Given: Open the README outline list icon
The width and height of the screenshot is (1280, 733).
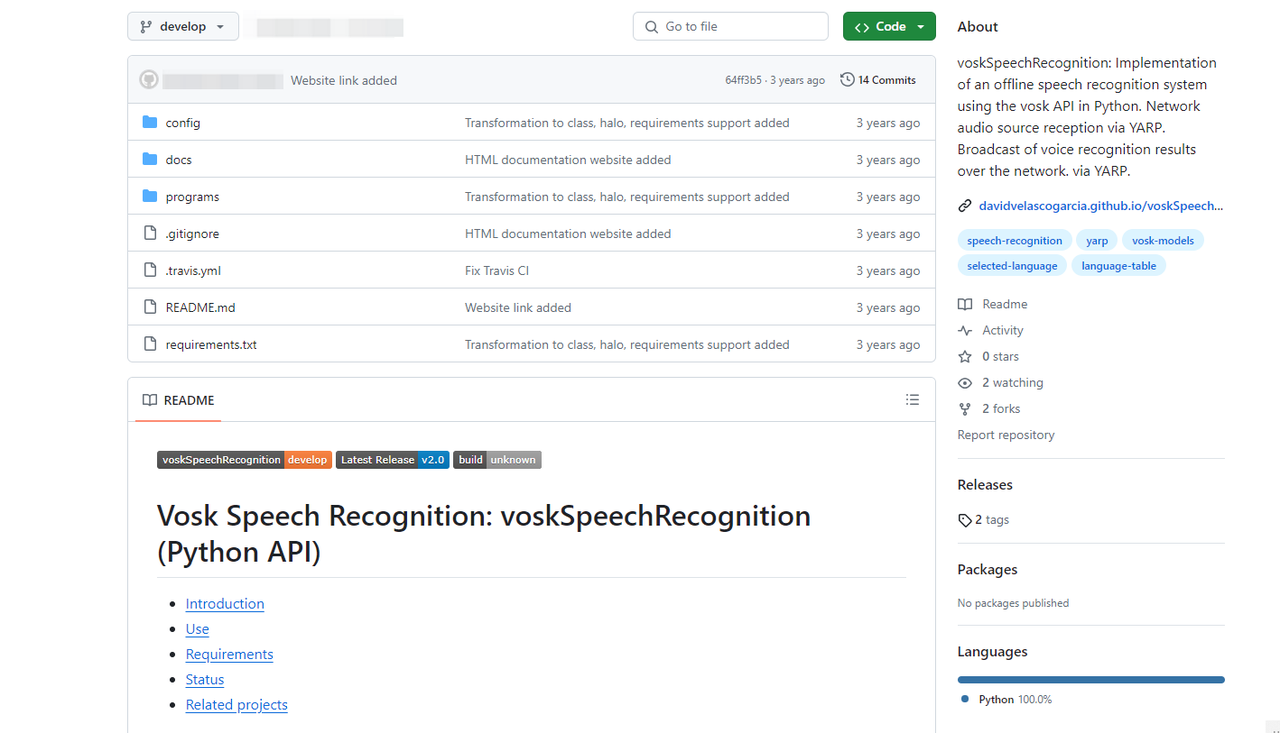Looking at the screenshot, I should (912, 399).
